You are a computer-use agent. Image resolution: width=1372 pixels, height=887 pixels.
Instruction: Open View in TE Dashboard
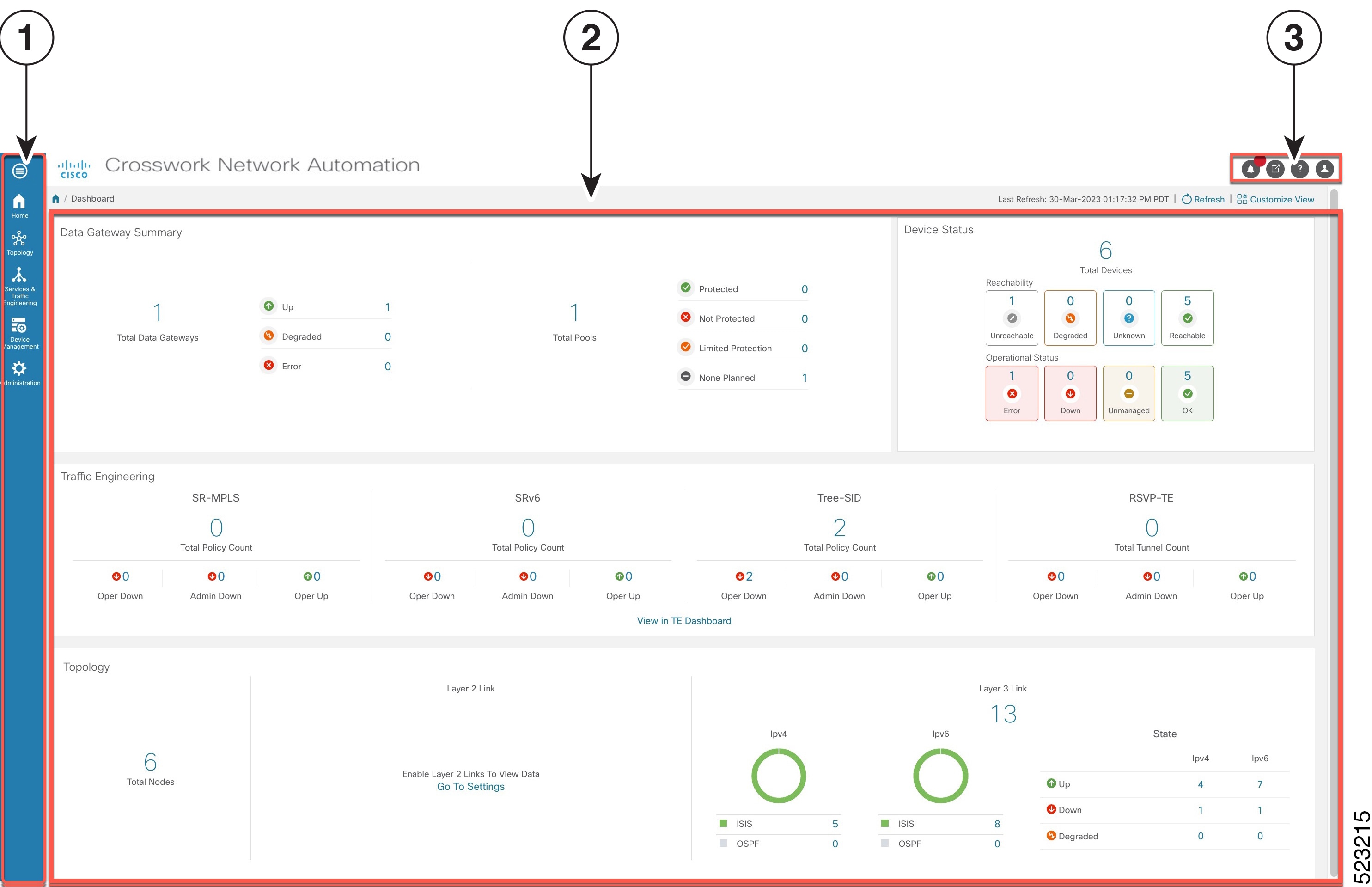click(x=683, y=620)
